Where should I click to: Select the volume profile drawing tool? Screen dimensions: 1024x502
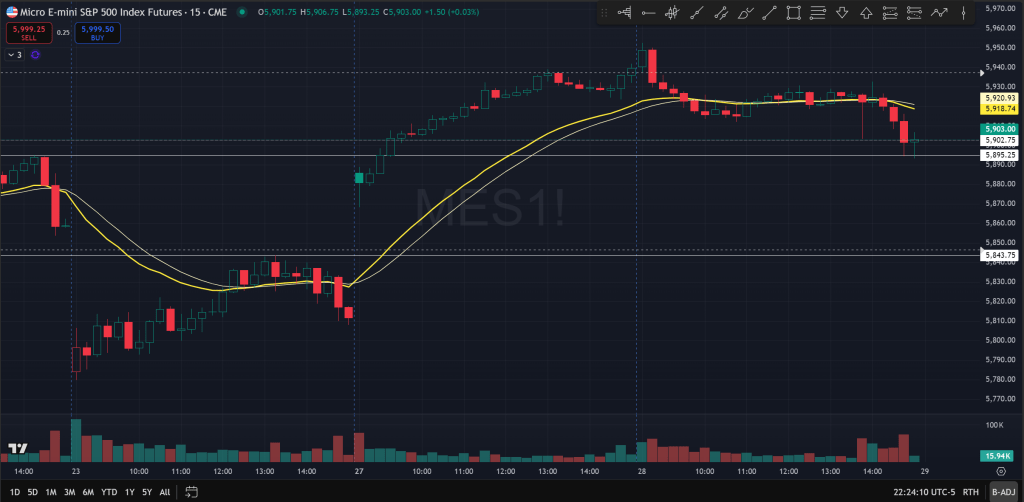pos(625,13)
